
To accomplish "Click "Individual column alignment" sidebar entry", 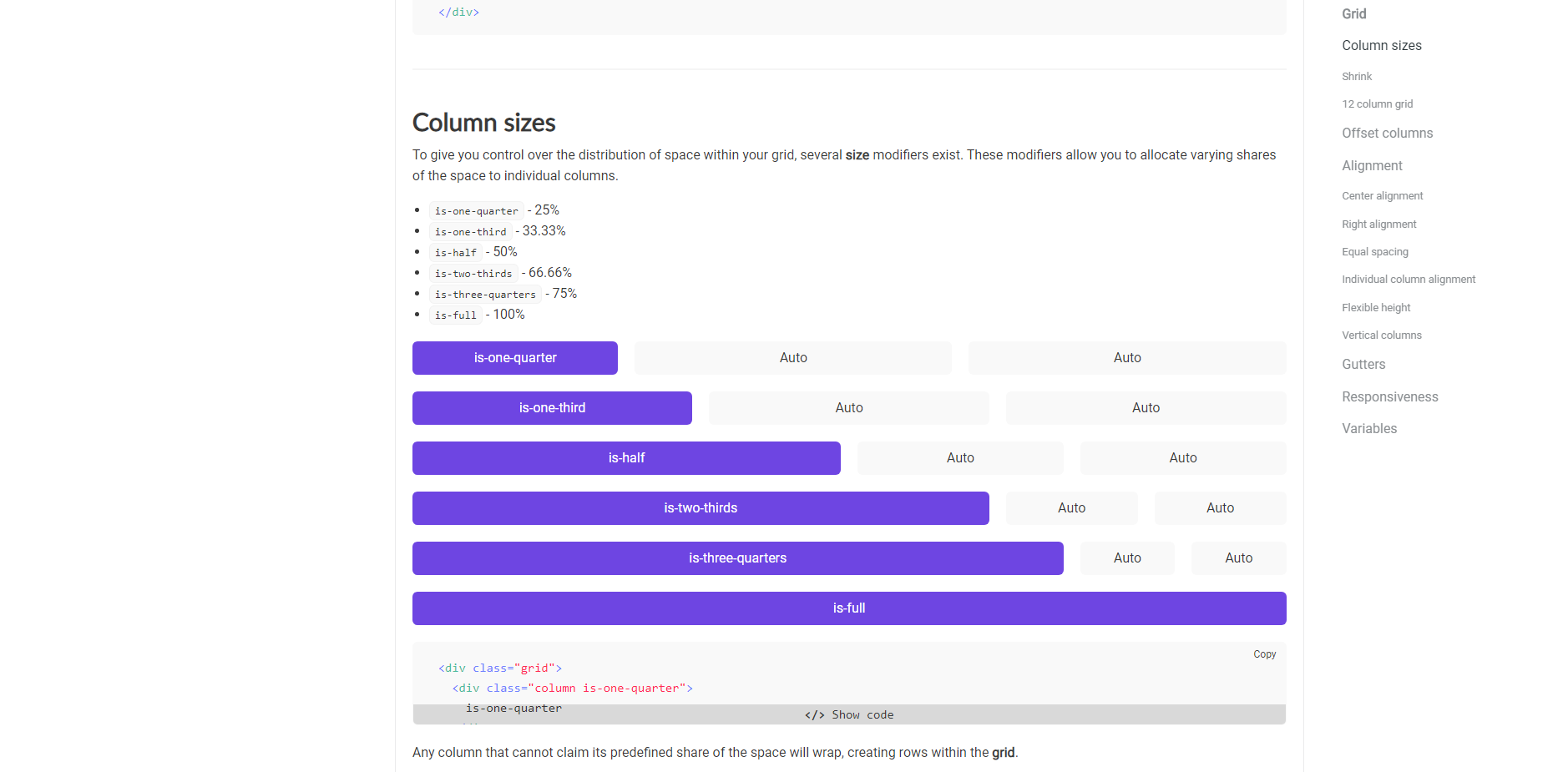I will coord(1409,279).
